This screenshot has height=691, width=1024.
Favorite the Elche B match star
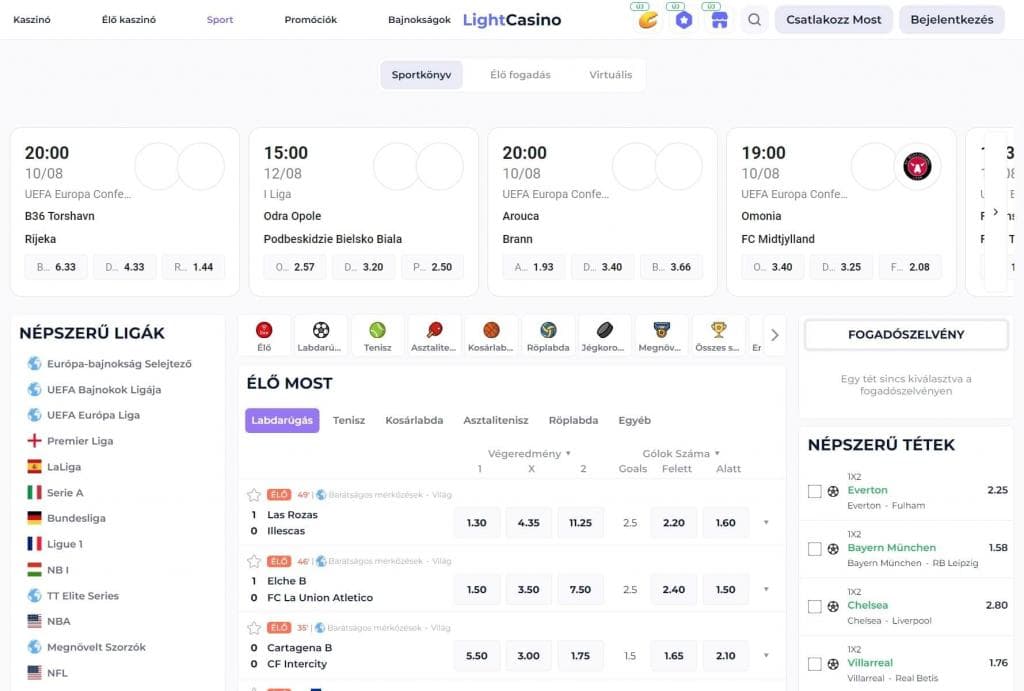(x=254, y=561)
